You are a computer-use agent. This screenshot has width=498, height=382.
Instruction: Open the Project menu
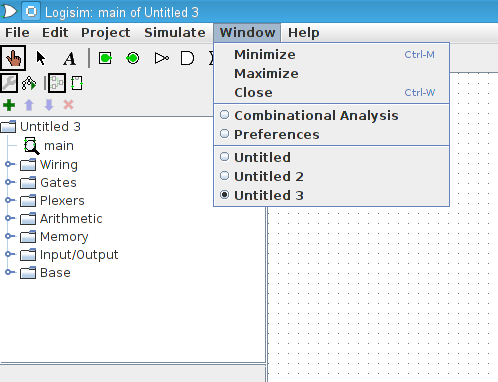(x=106, y=33)
